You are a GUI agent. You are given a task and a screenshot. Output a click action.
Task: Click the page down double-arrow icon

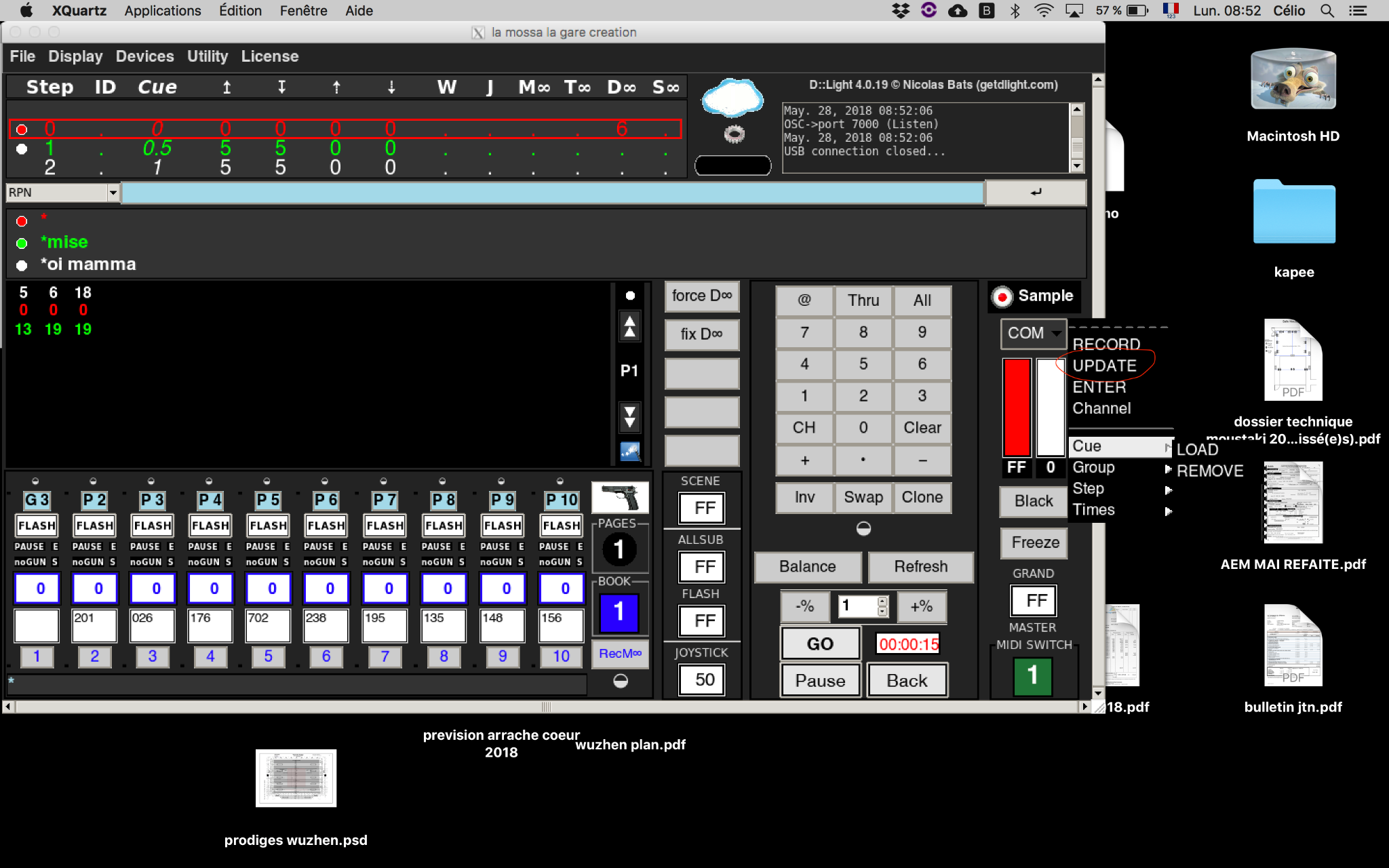pyautogui.click(x=629, y=416)
